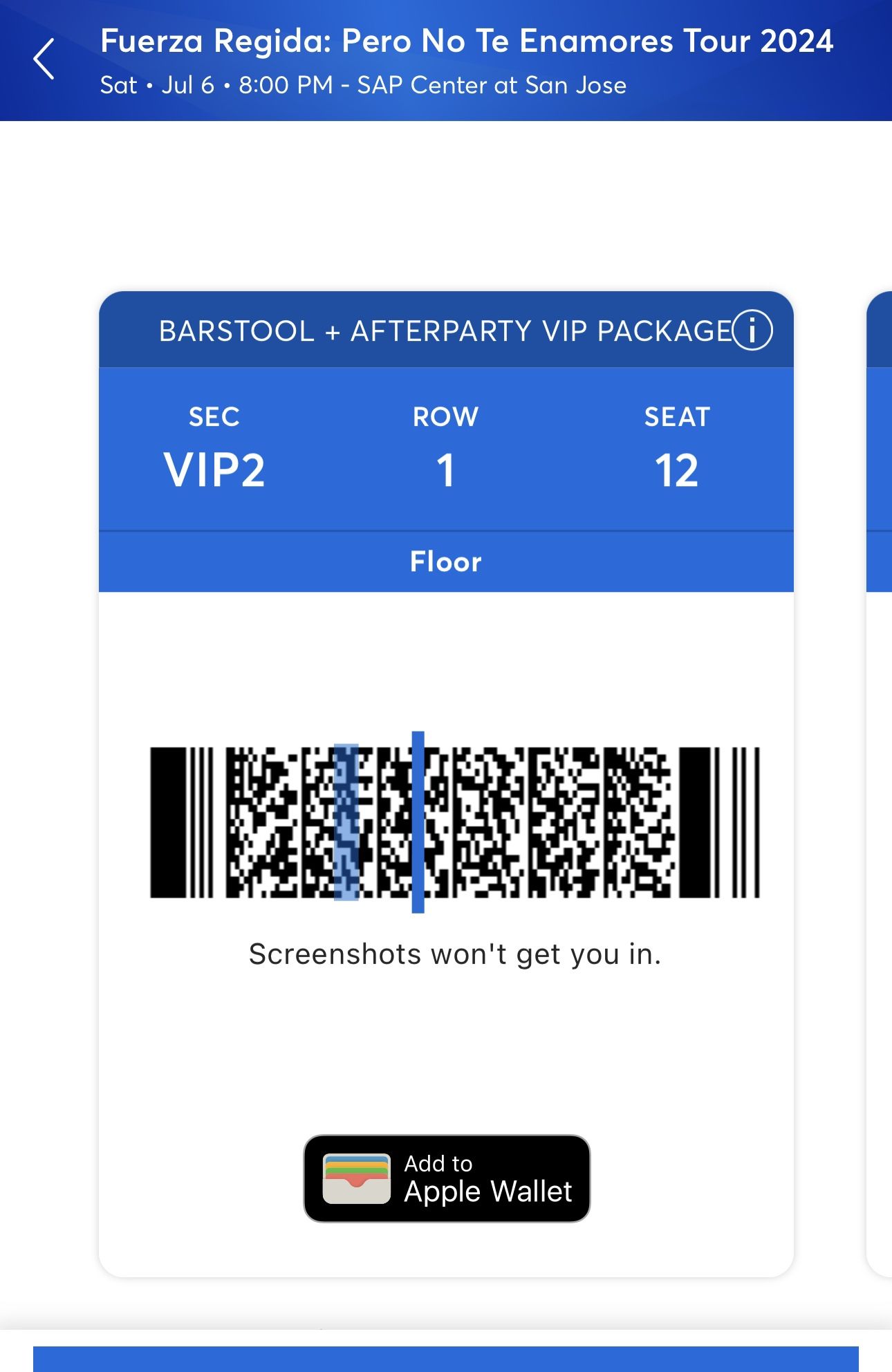Screen dimensions: 892x1372
Task: Click the Apple Wallet card icon
Action: (x=357, y=1179)
